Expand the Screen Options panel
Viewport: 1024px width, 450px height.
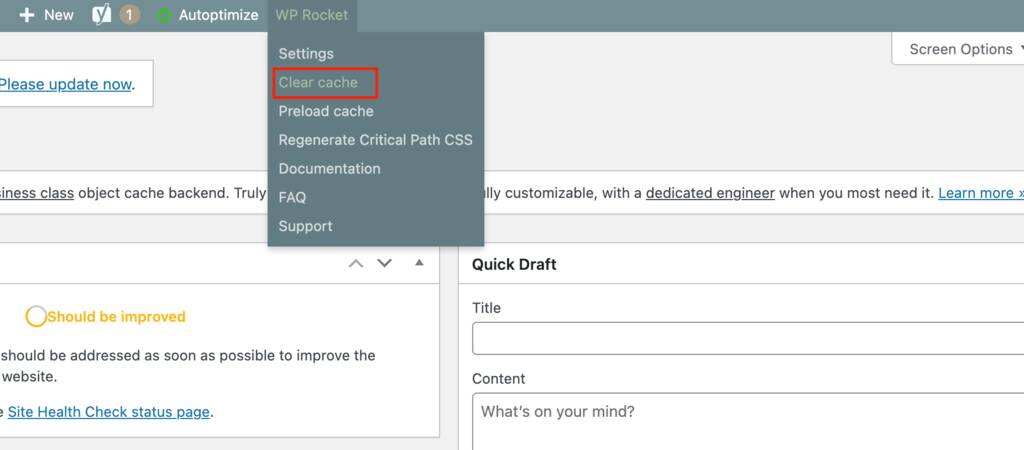click(x=960, y=49)
